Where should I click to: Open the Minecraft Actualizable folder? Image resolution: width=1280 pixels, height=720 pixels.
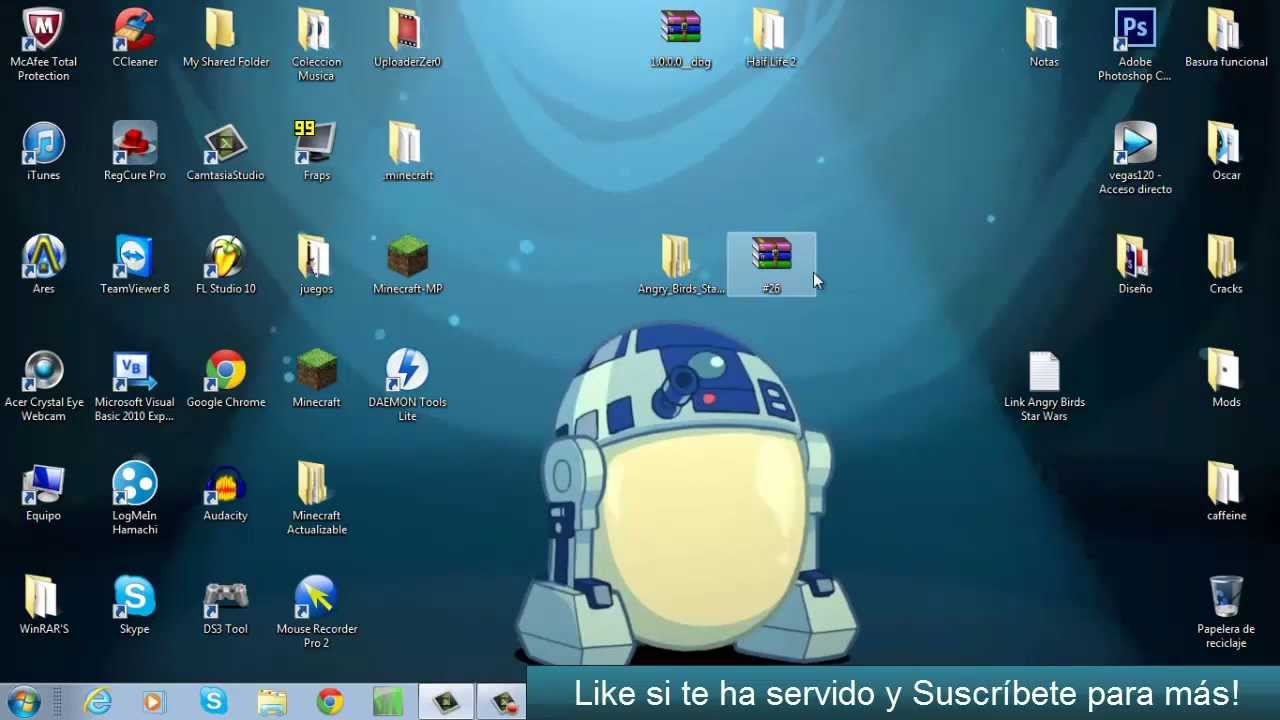coord(316,499)
